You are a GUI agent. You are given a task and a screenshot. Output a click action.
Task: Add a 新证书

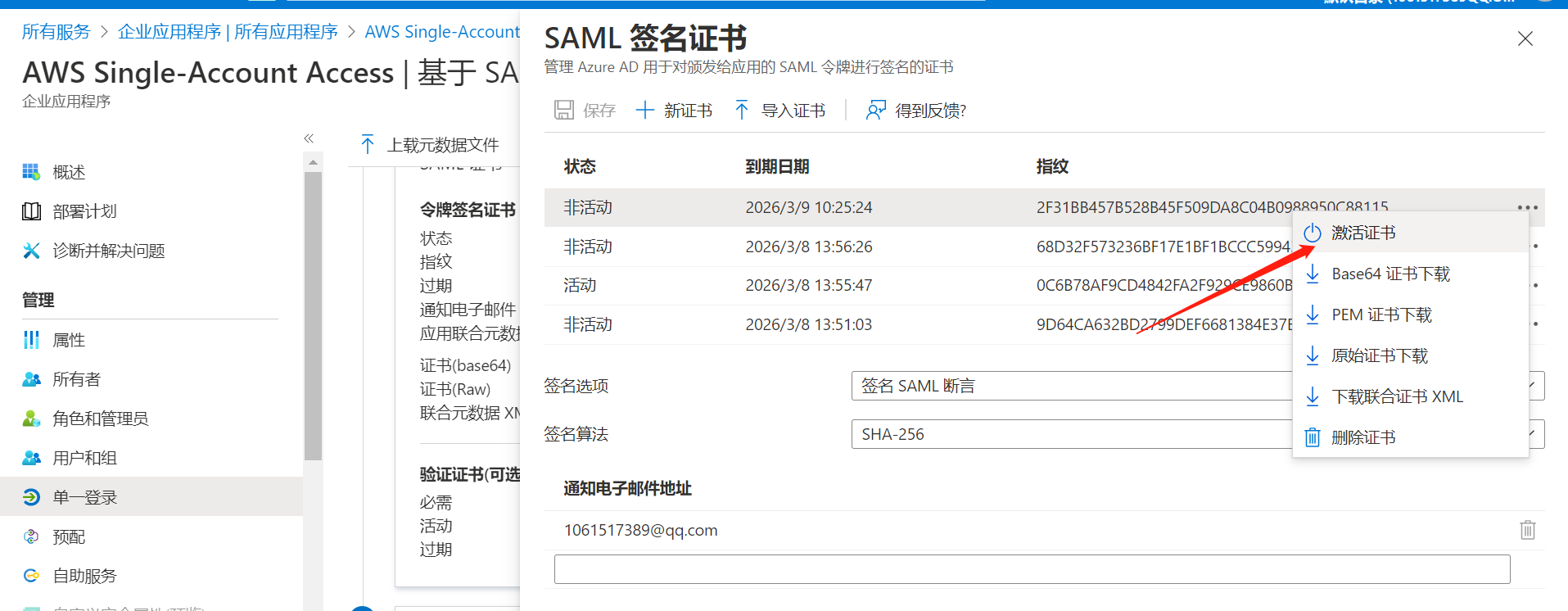674,111
